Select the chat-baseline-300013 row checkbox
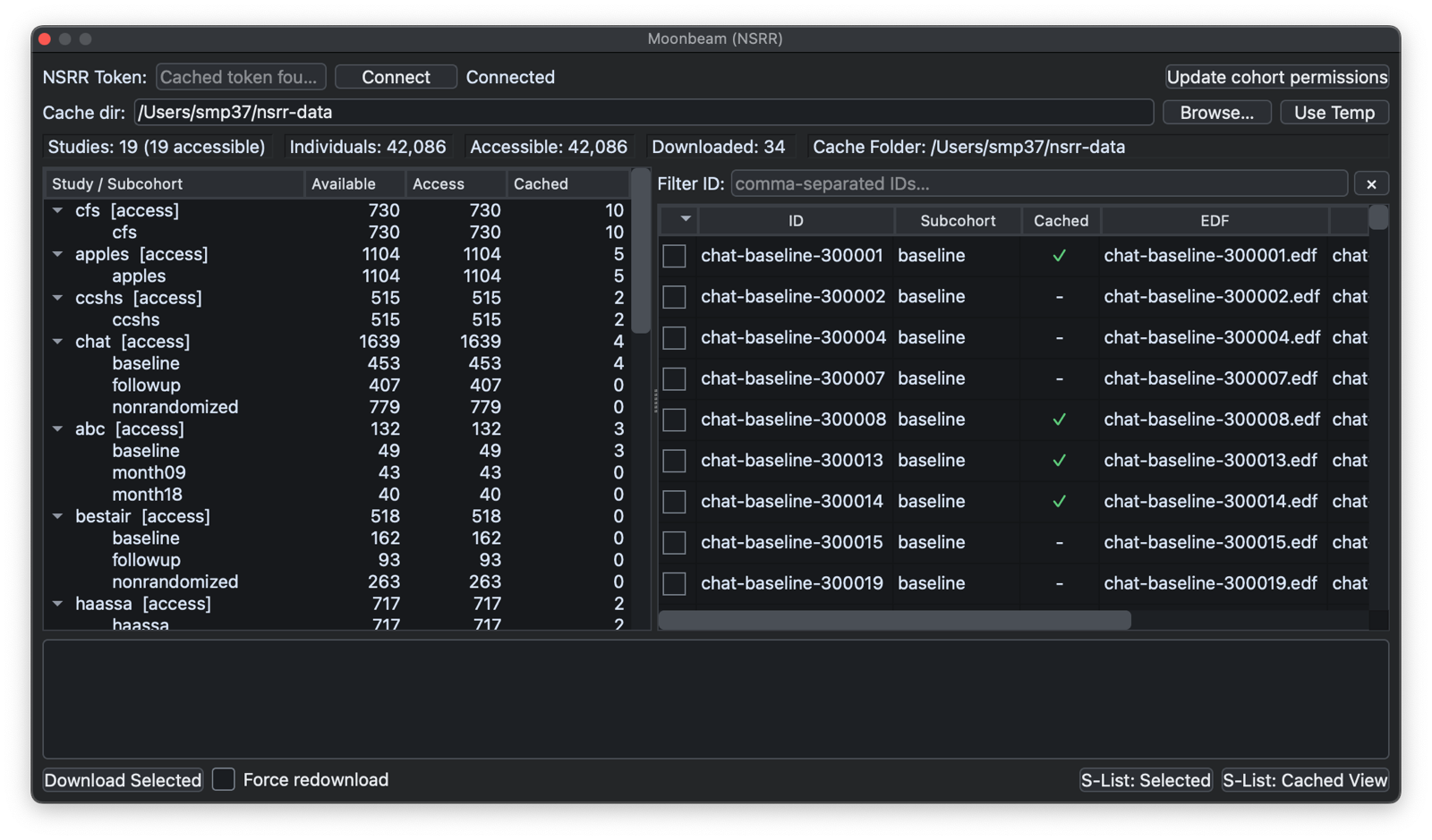The width and height of the screenshot is (1432, 840). click(675, 461)
